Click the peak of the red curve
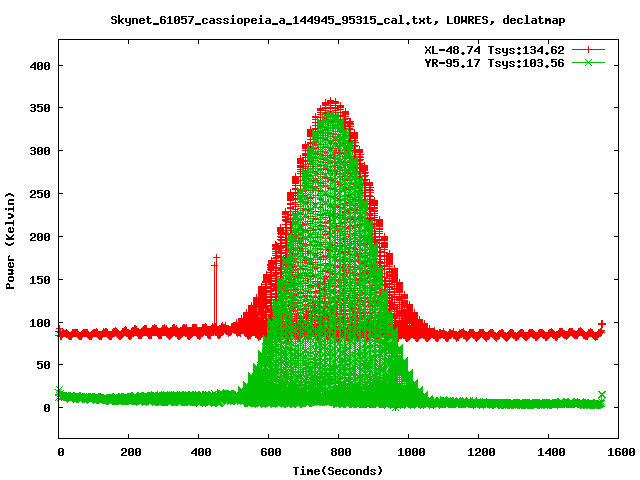 coord(332,102)
